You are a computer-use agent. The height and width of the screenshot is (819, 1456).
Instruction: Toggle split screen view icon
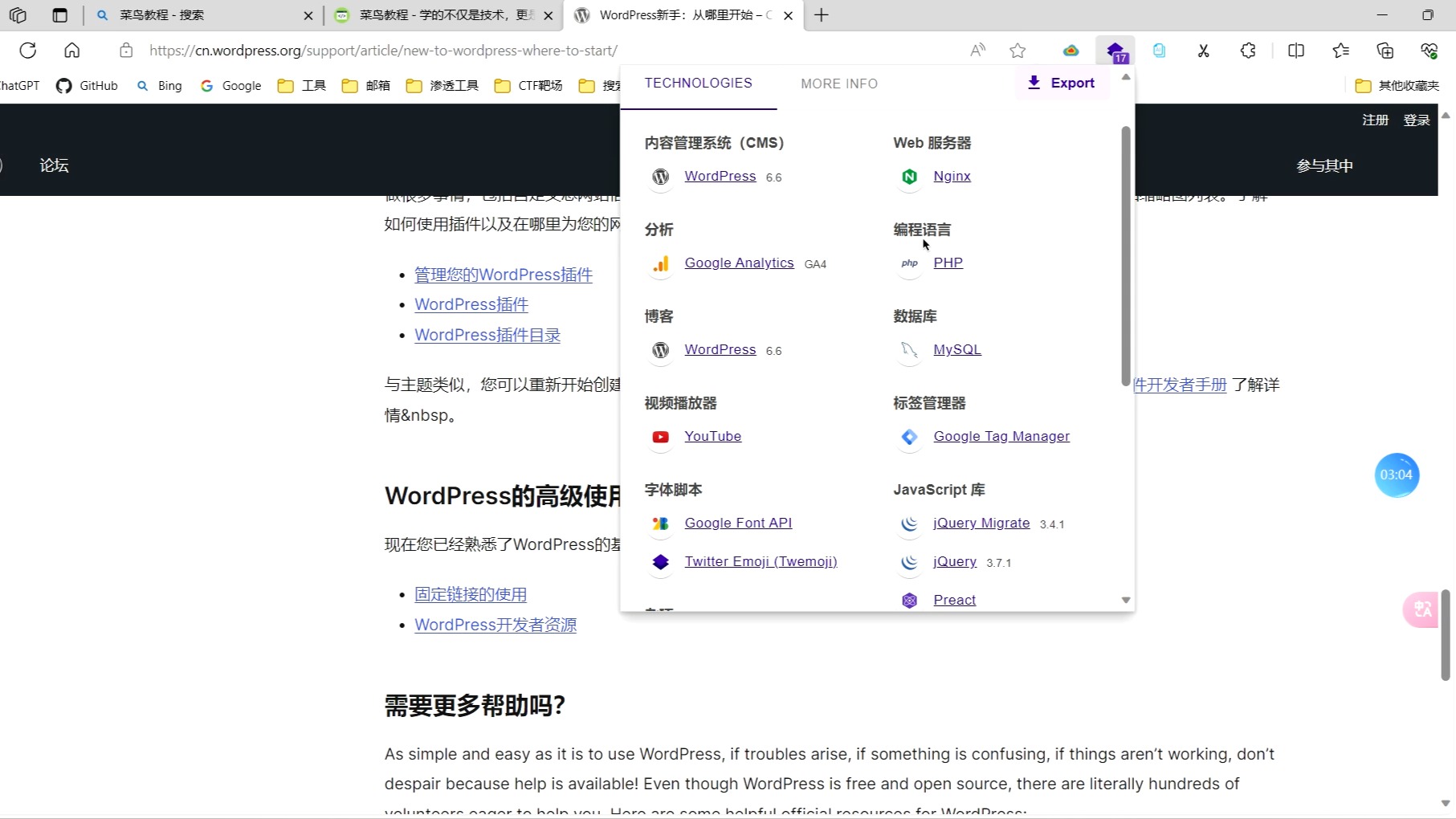pos(1296,51)
